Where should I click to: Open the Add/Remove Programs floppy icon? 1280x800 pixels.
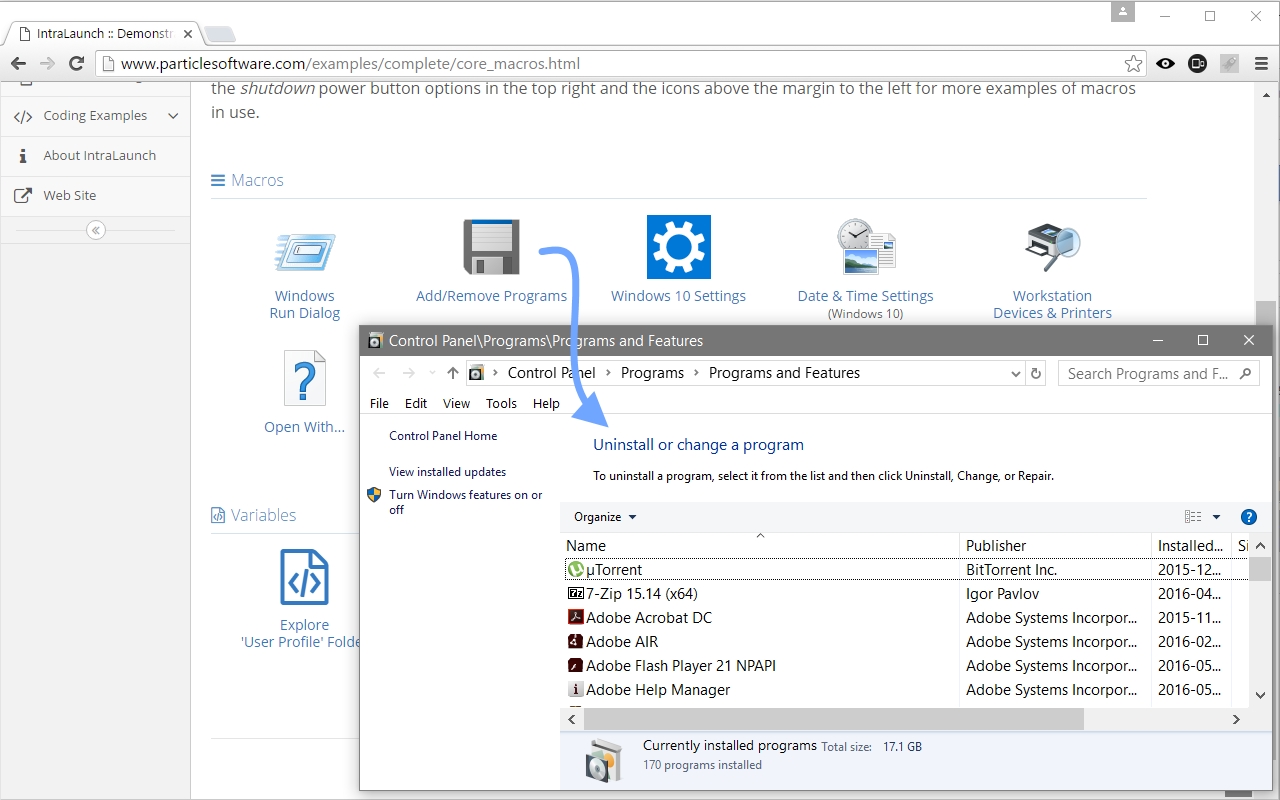[491, 247]
